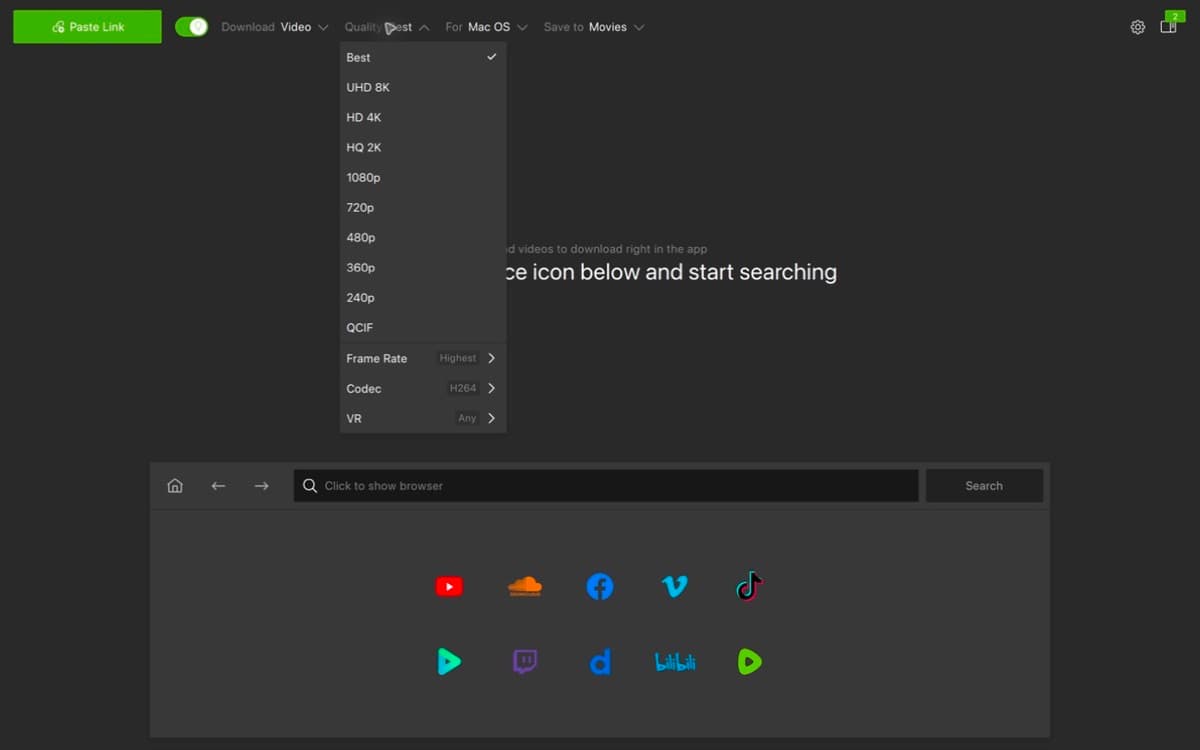Click the Paste Link button

tap(87, 27)
